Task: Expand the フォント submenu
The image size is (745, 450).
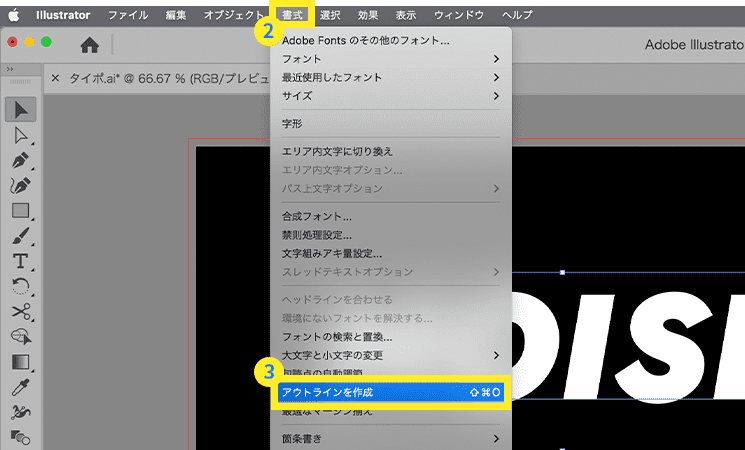Action: point(391,59)
